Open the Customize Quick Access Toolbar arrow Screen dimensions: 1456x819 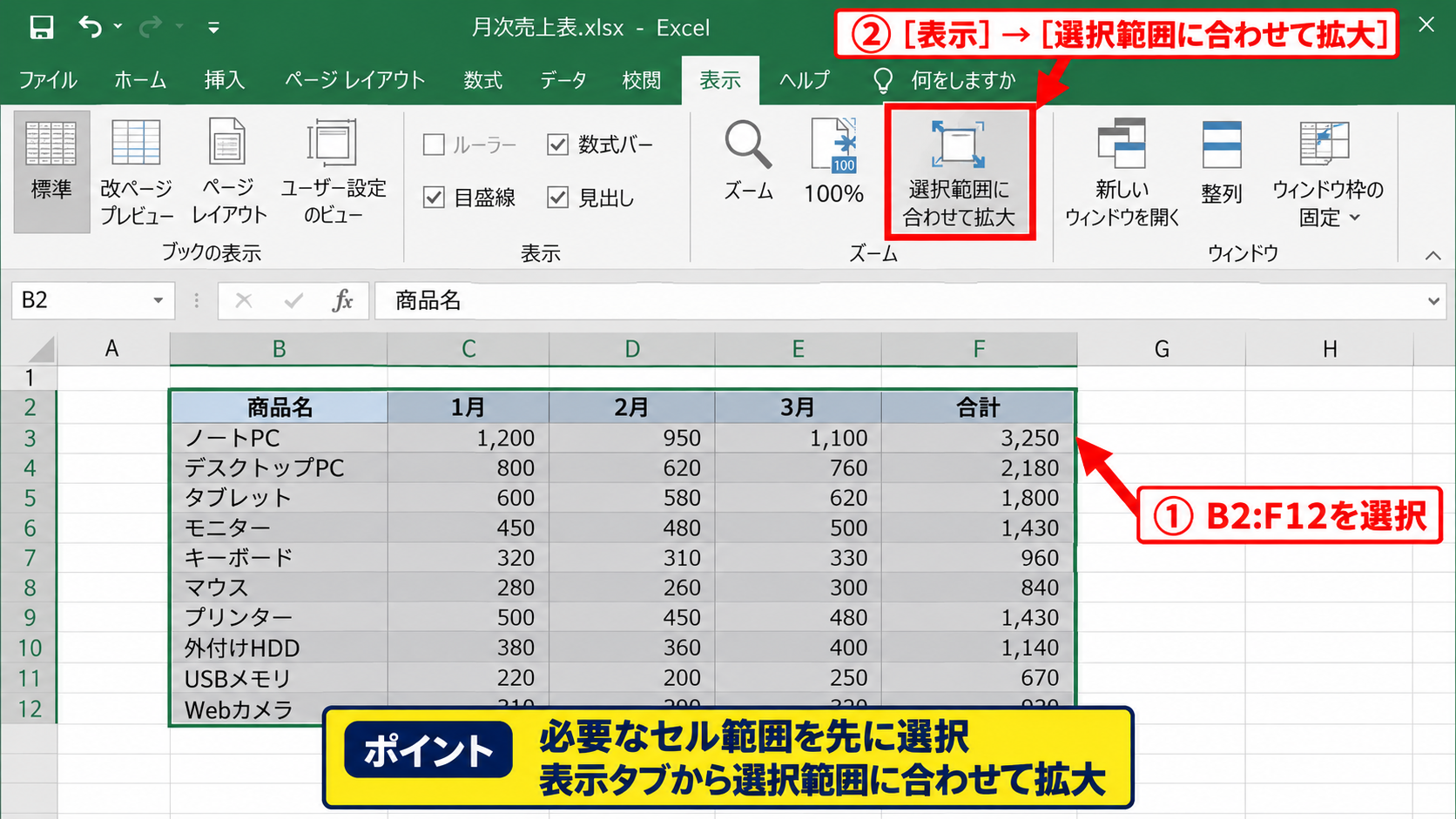[x=213, y=28]
